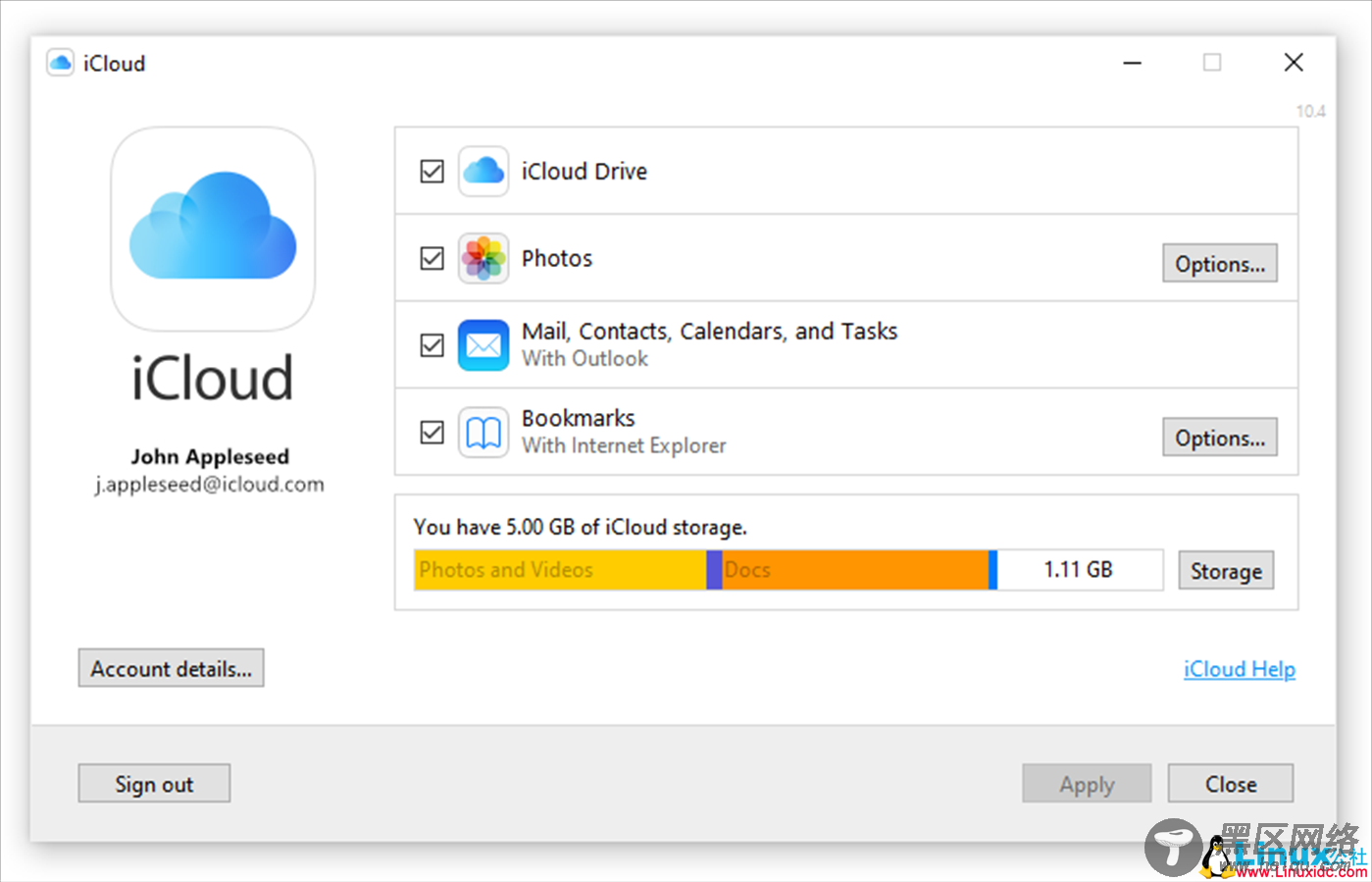Image resolution: width=1372 pixels, height=882 pixels.
Task: Toggle the Photos checkbox
Action: [432, 258]
